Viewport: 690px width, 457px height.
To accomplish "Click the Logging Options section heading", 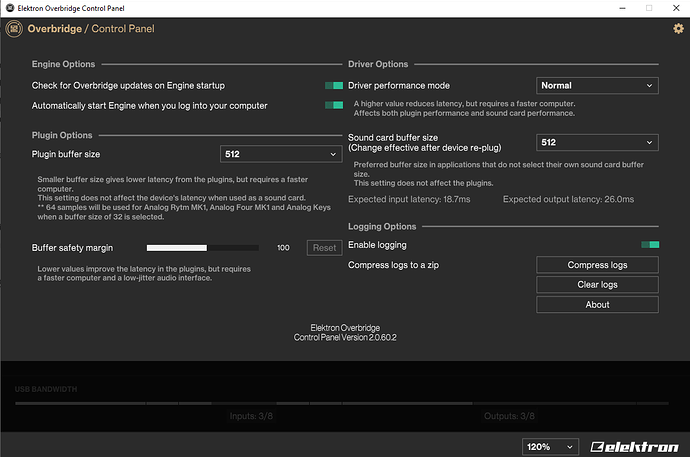I will pyautogui.click(x=382, y=227).
